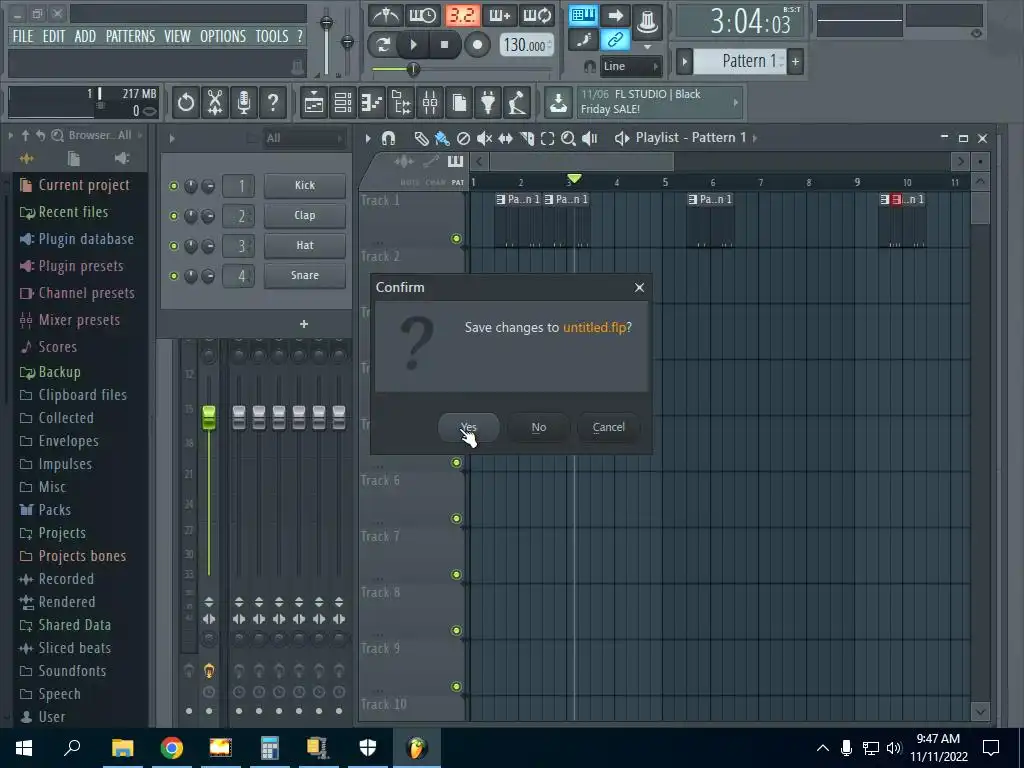The width and height of the screenshot is (1024, 768).
Task: Click the typing keyboard to piano icon
Action: pyautogui.click(x=583, y=16)
